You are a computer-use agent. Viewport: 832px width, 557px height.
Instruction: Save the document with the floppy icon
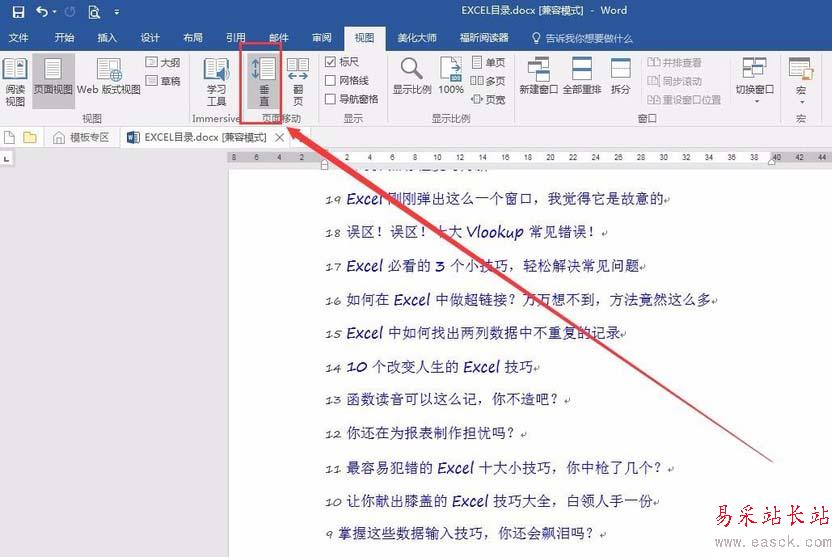18,12
